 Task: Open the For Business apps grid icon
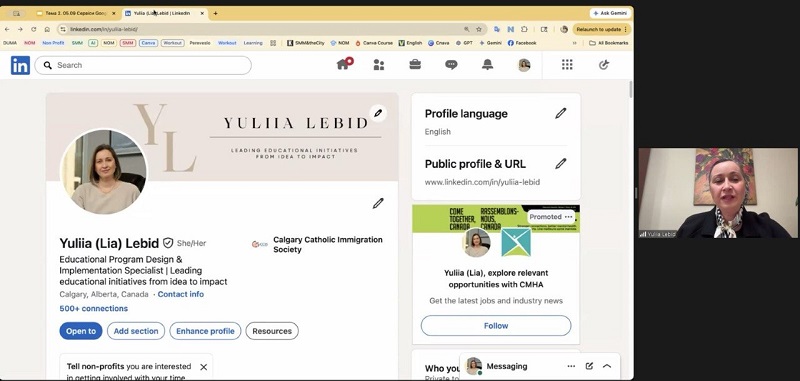(567, 64)
